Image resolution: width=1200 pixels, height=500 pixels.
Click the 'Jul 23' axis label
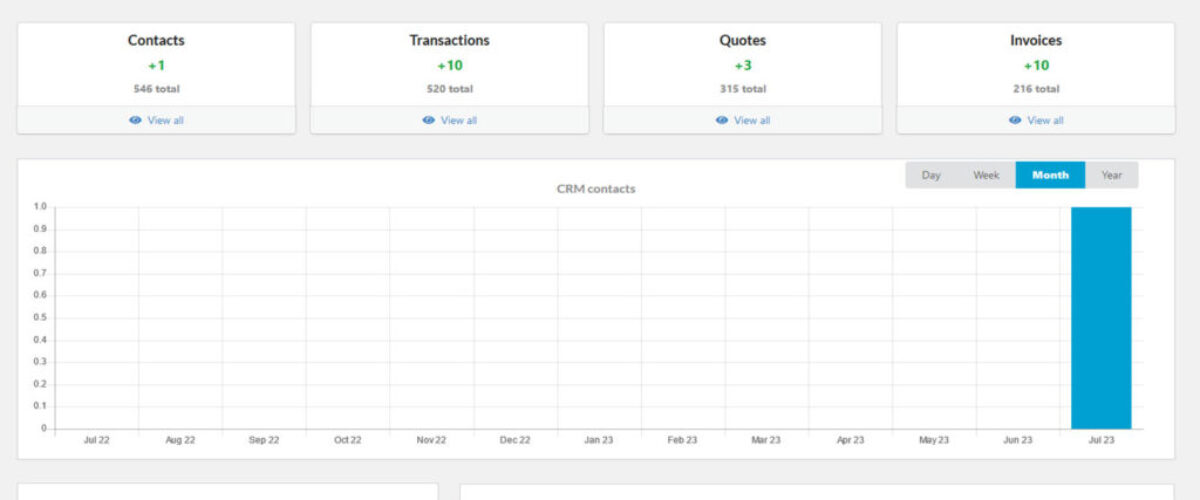pyautogui.click(x=1101, y=440)
